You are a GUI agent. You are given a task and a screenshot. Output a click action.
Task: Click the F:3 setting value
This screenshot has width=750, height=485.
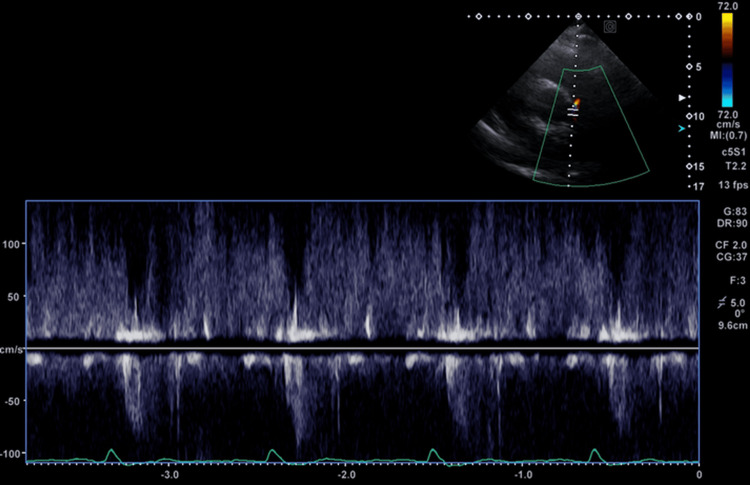pos(738,281)
